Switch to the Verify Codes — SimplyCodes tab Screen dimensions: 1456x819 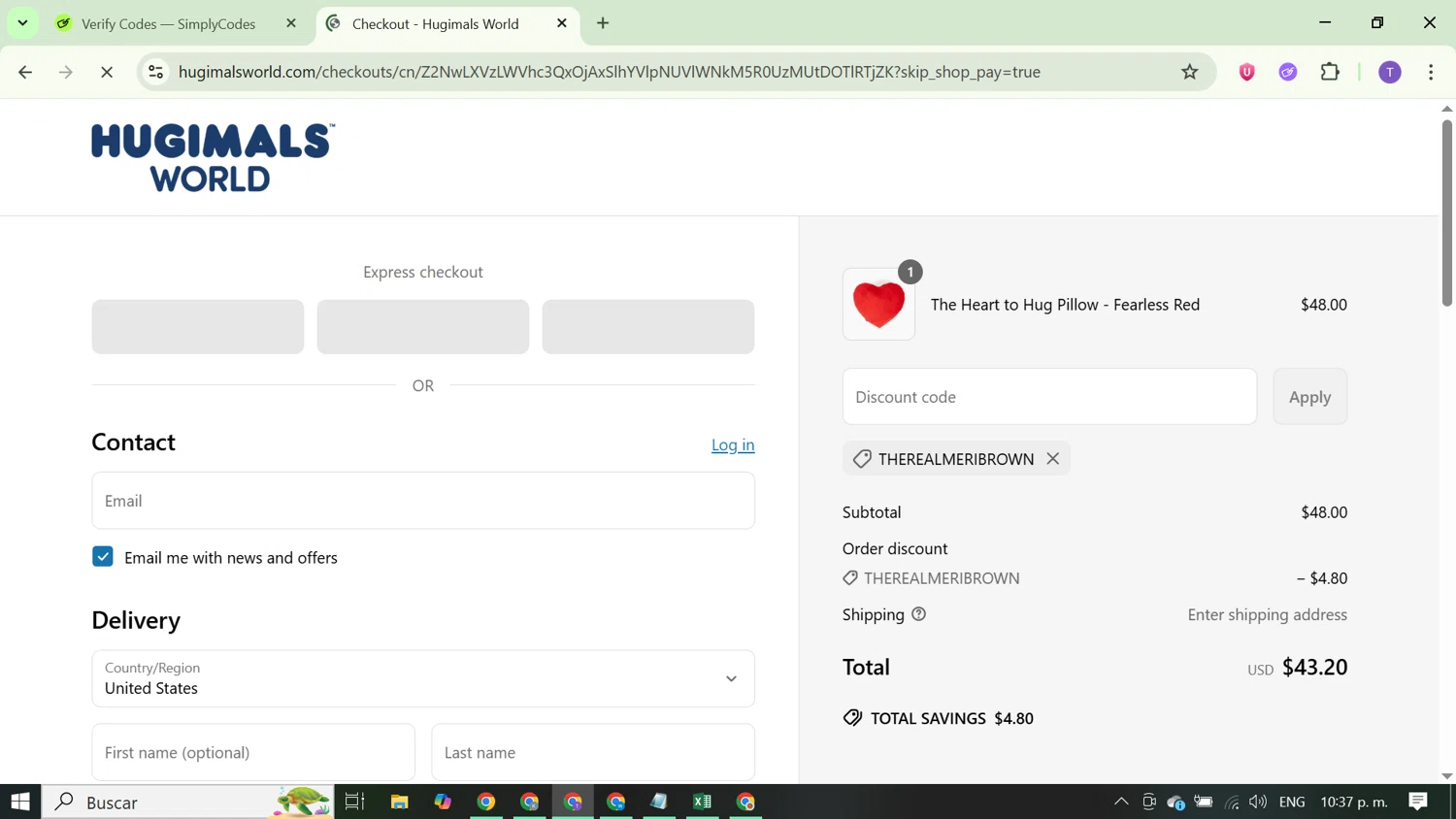tap(168, 23)
